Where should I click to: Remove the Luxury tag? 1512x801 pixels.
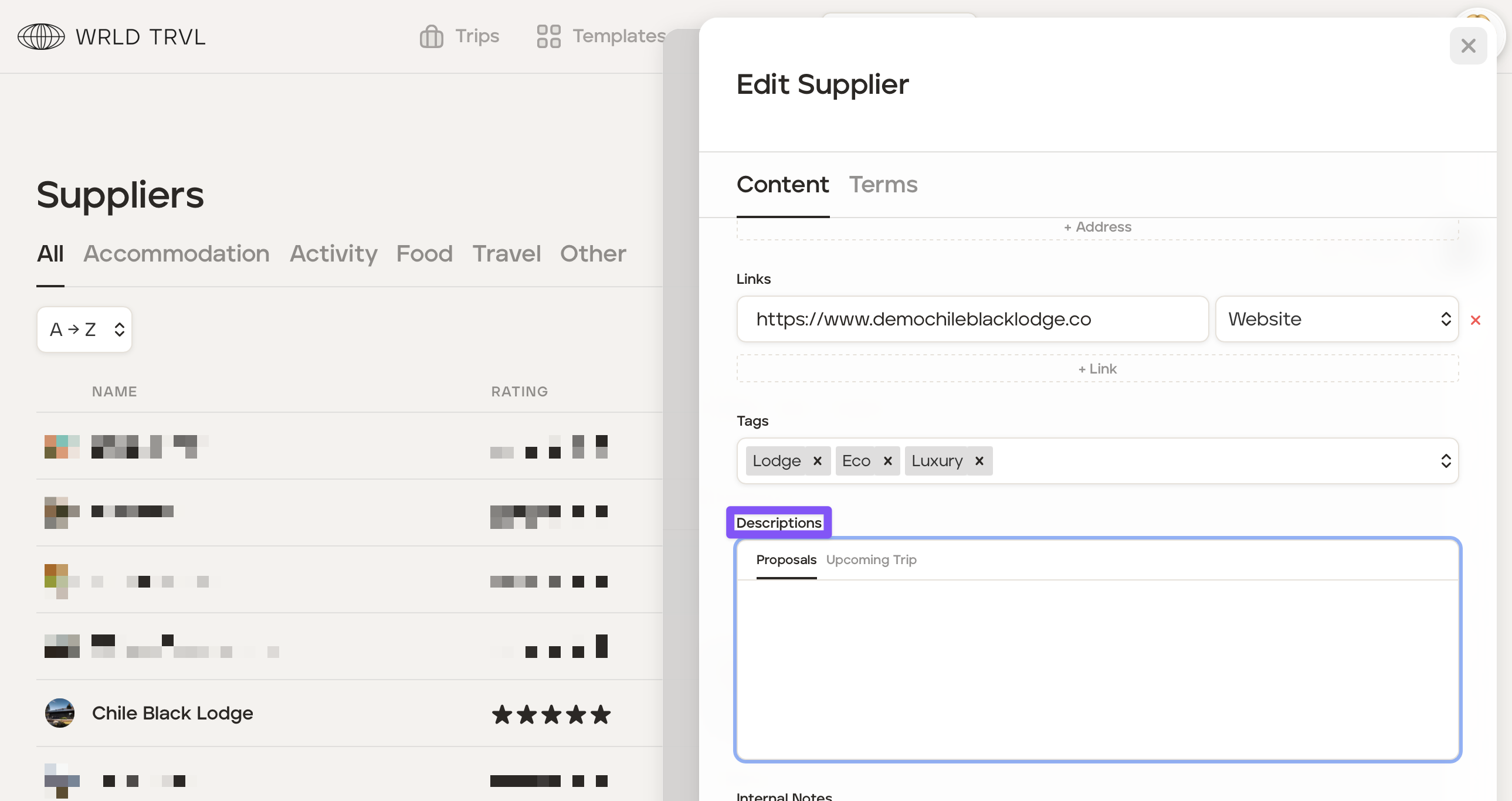coord(979,461)
